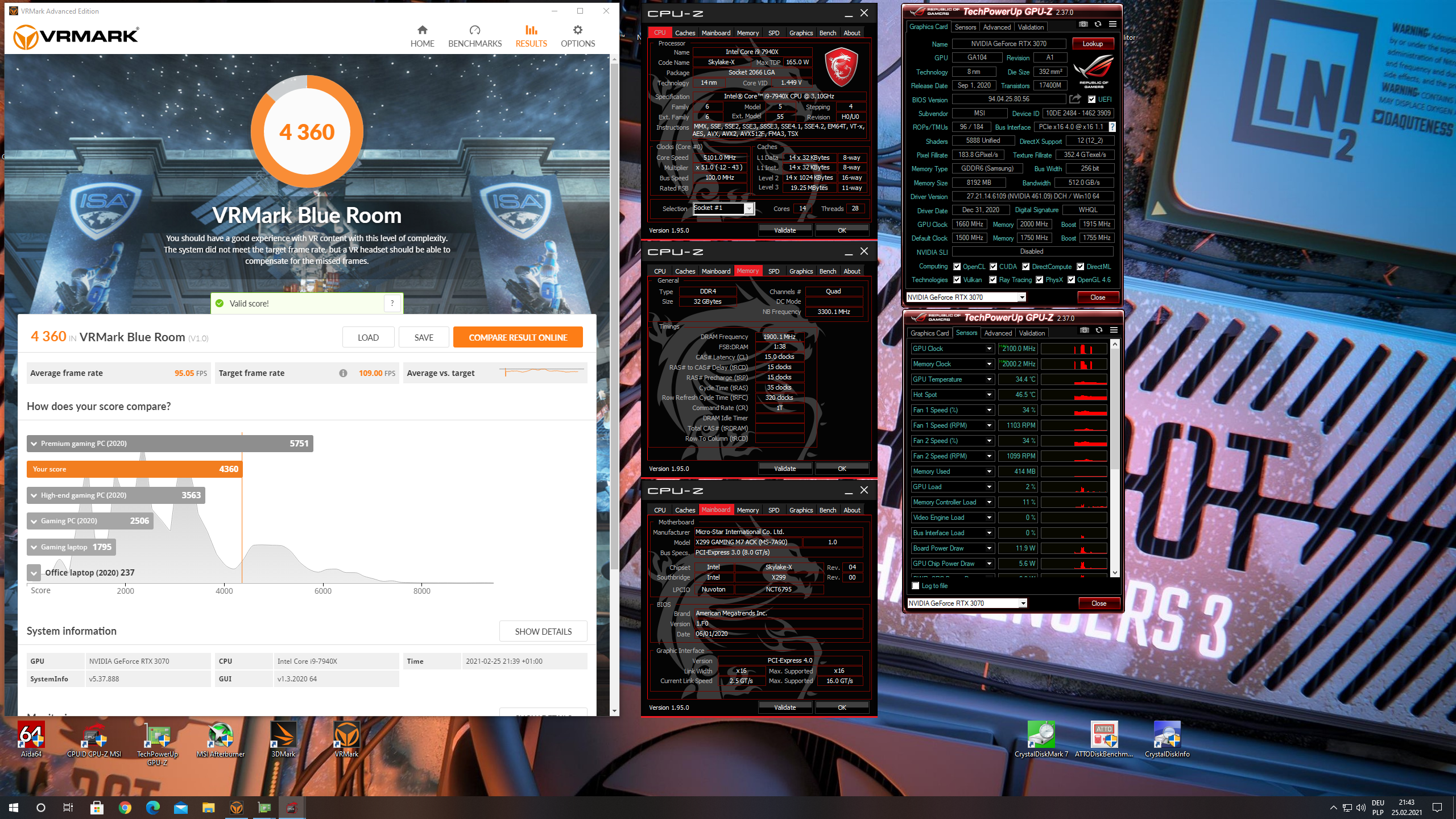The height and width of the screenshot is (819, 1456).
Task: Click GPU-Z Graphics Card screenshot camera icon
Action: click(1083, 24)
